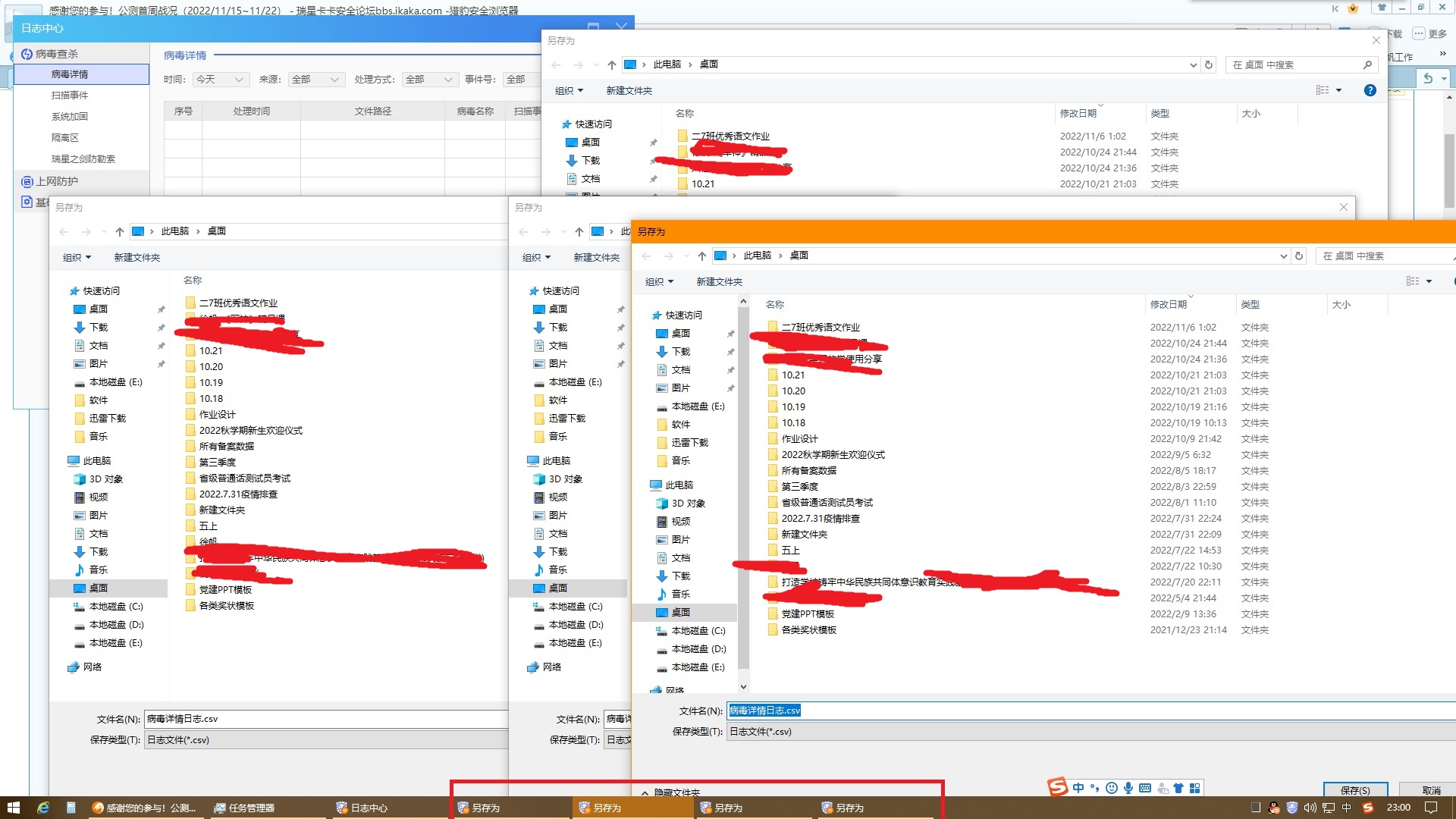The height and width of the screenshot is (819, 1456).
Task: Open the Windows Start menu
Action: pyautogui.click(x=13, y=808)
